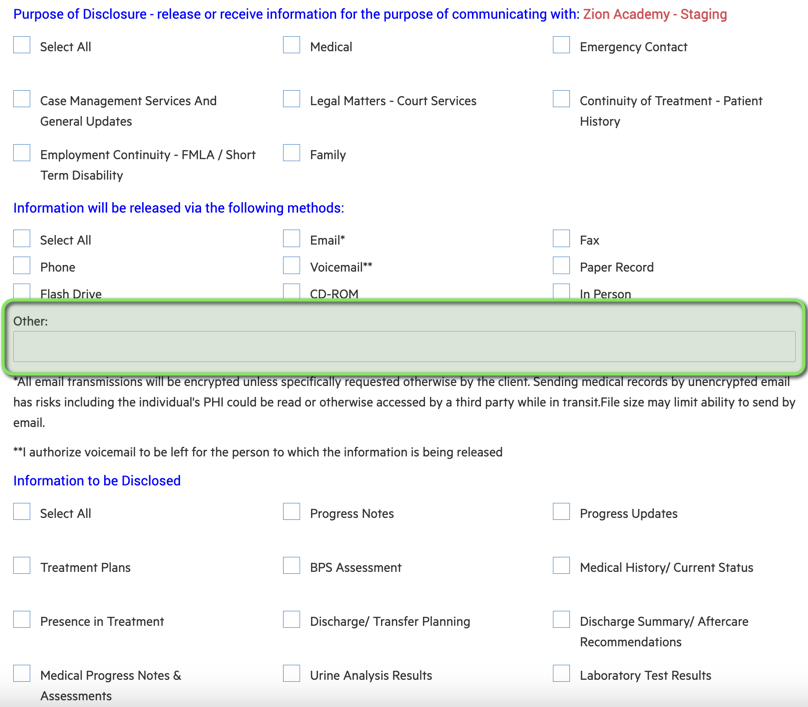Check Select All under Purpose of Disclosure
This screenshot has width=808, height=707.
tap(22, 45)
